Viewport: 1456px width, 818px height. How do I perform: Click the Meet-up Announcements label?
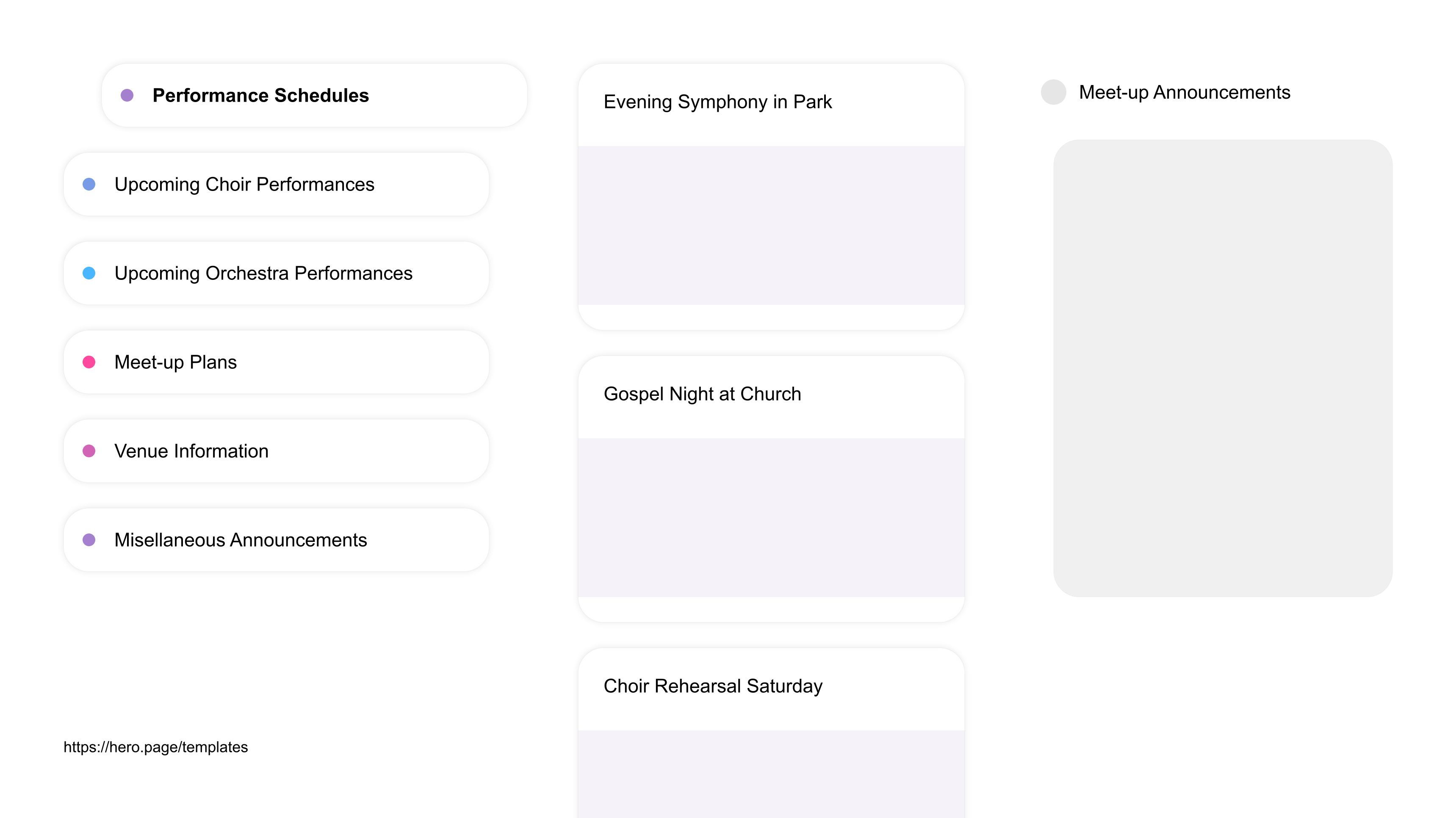pos(1184,92)
